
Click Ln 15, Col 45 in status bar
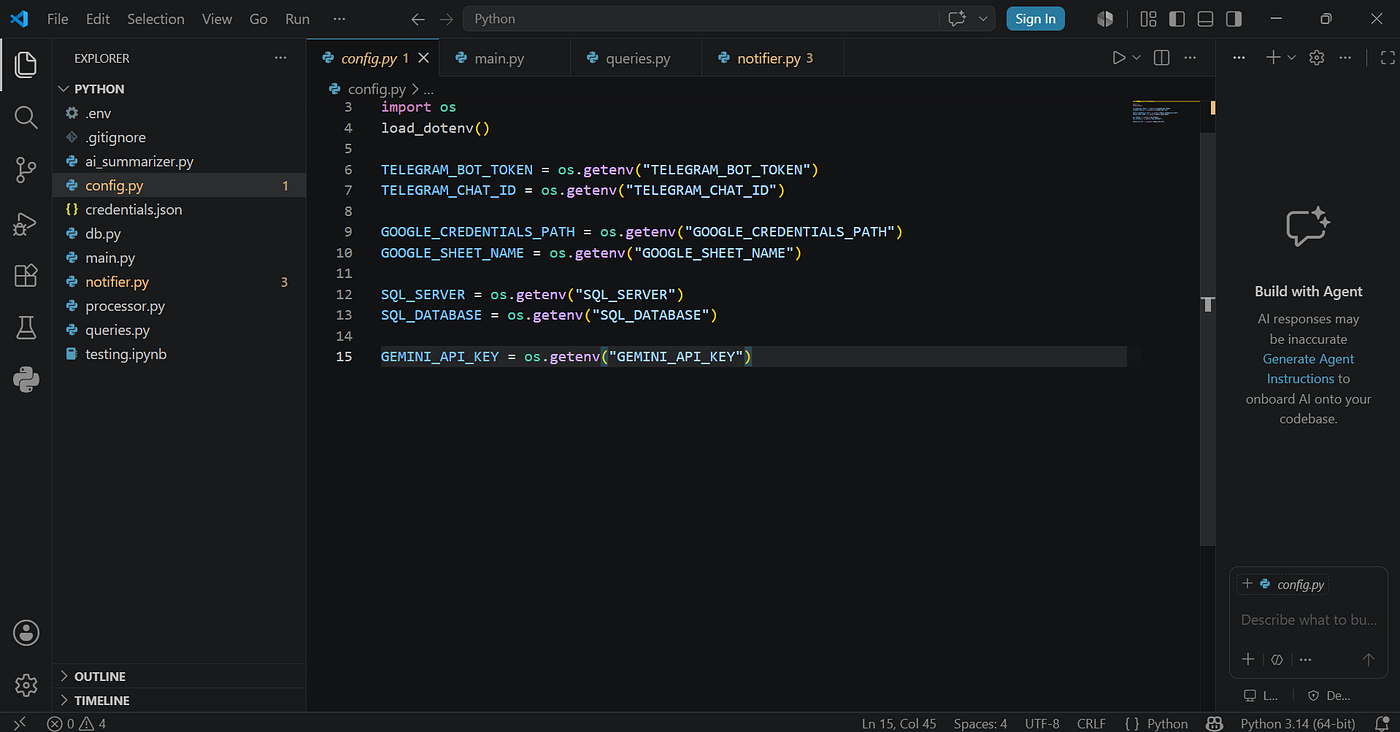(899, 724)
